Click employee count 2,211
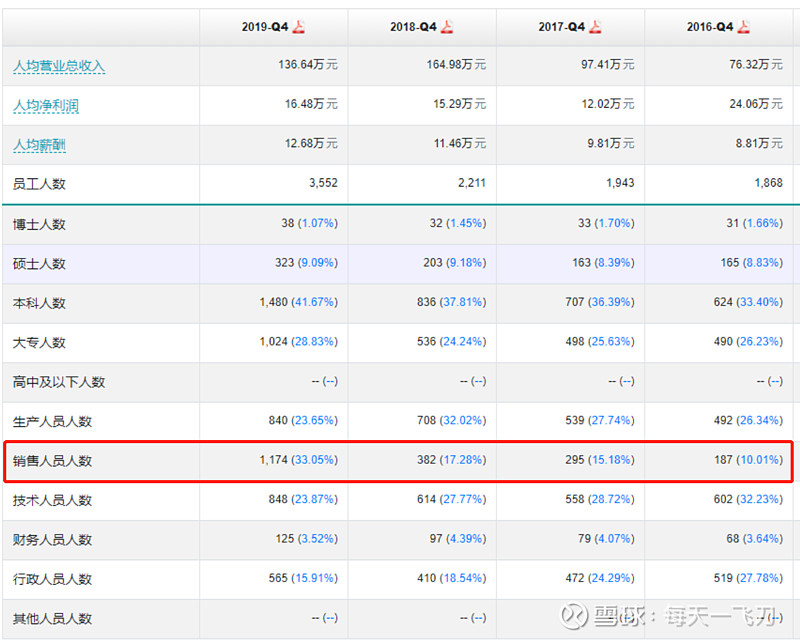 [x=472, y=183]
